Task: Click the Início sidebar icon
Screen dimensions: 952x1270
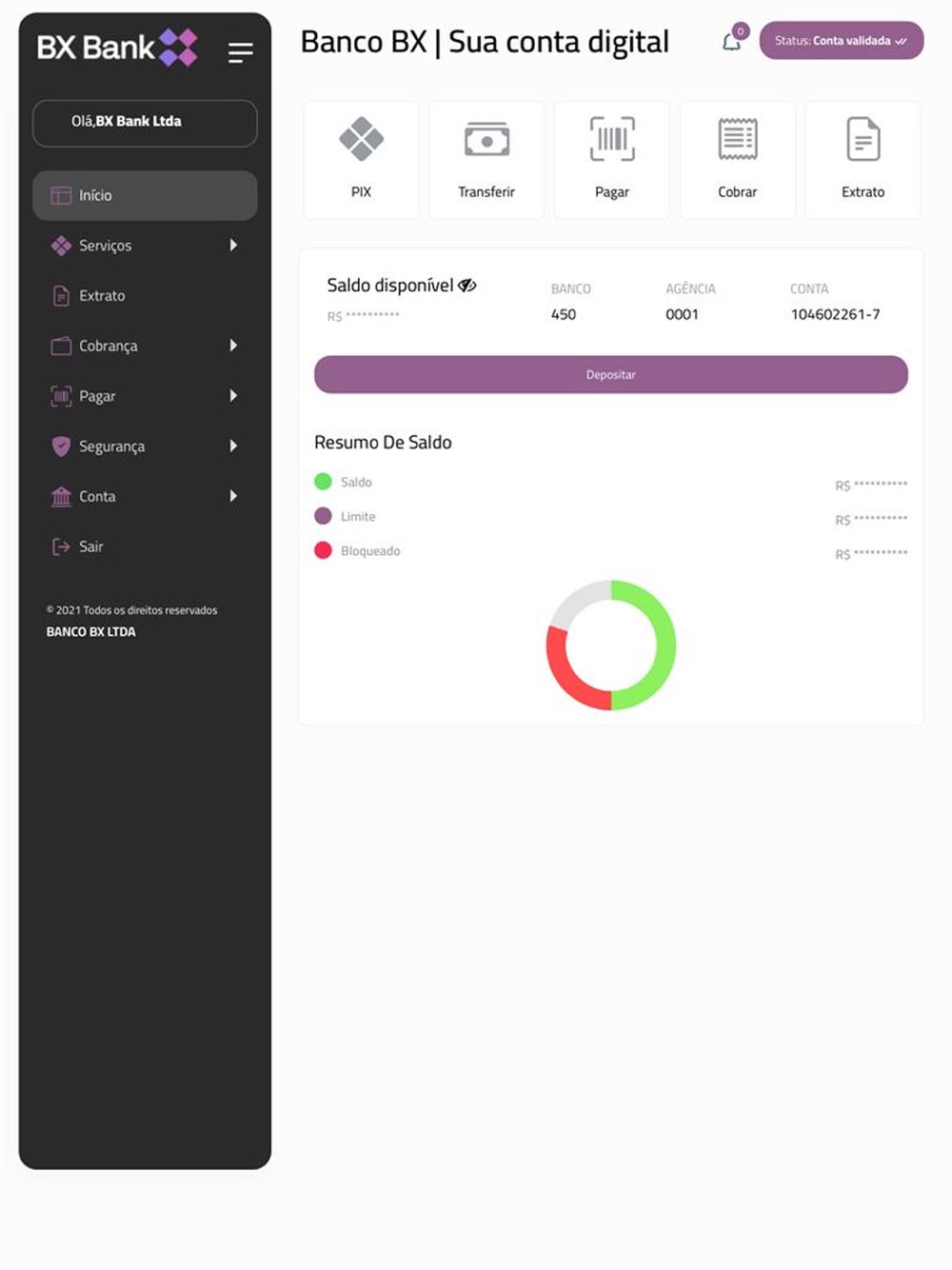Action: coord(61,195)
